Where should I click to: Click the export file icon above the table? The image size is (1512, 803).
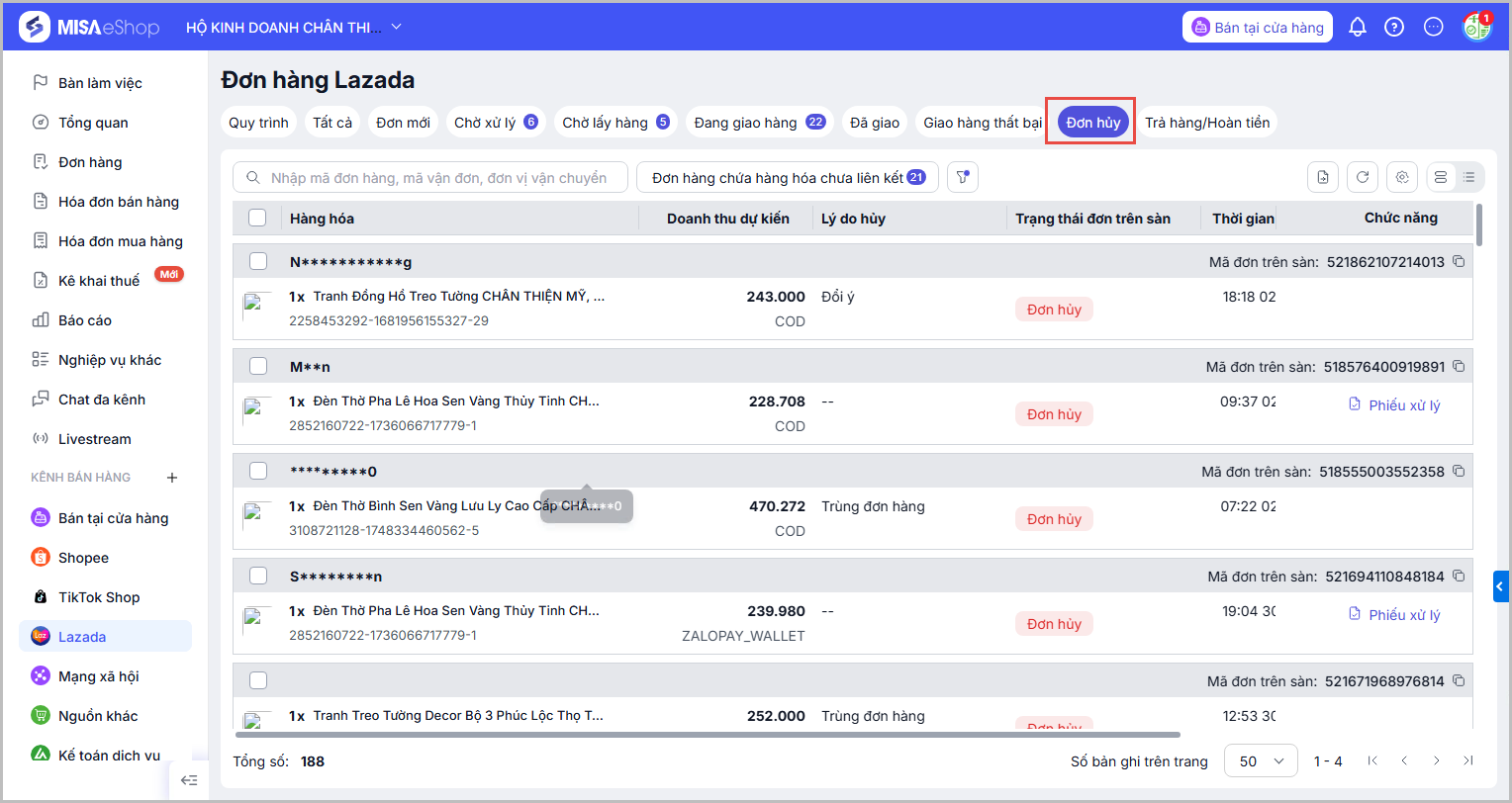(x=1323, y=177)
